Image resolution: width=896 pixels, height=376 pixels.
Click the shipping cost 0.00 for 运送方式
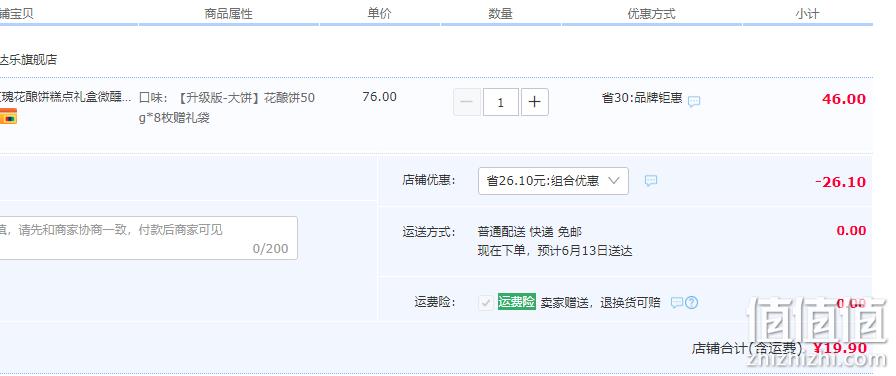851,231
